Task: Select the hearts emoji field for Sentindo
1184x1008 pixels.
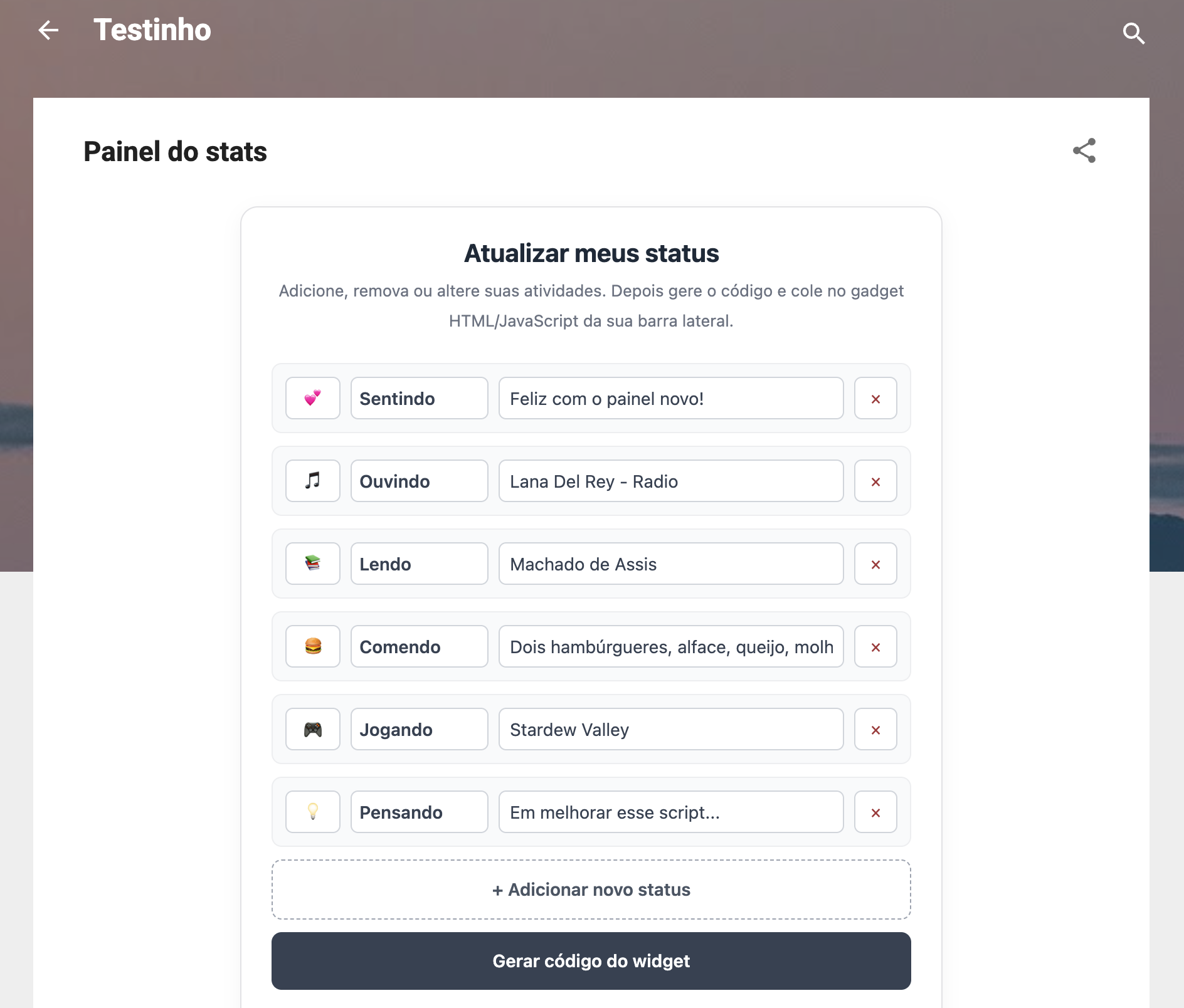Action: pyautogui.click(x=313, y=398)
